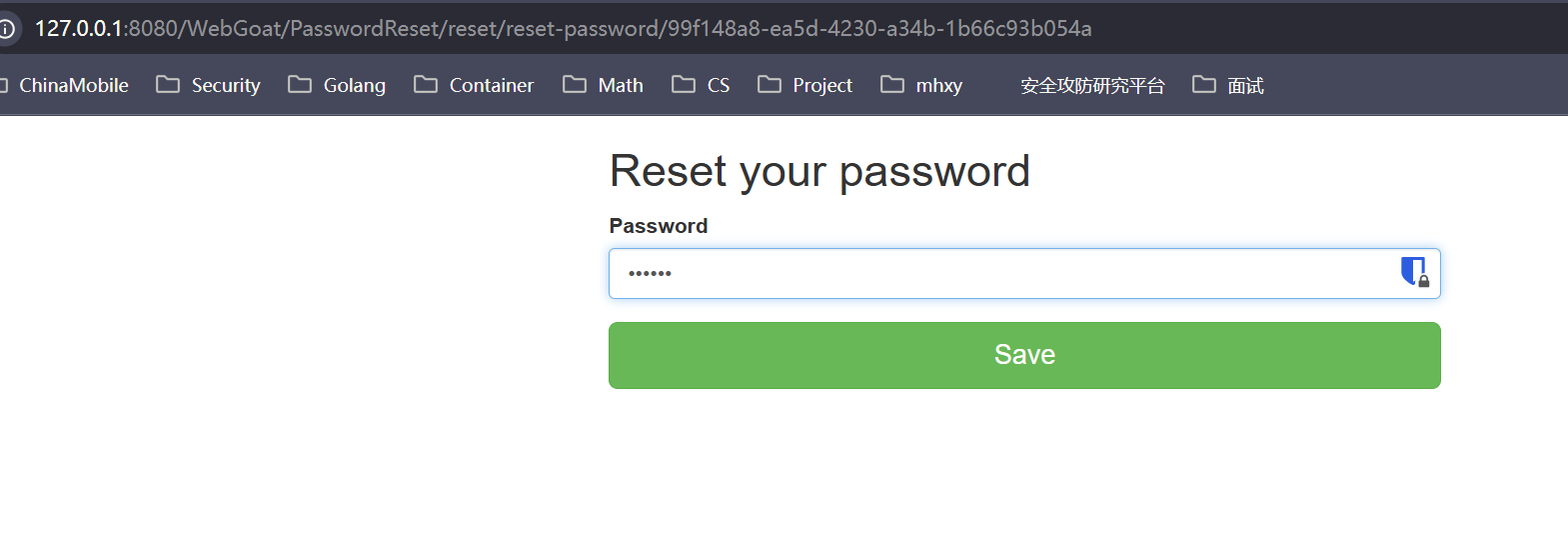This screenshot has height=552, width=1568.
Task: Click the Security bookmark folder icon
Action: click(x=168, y=85)
